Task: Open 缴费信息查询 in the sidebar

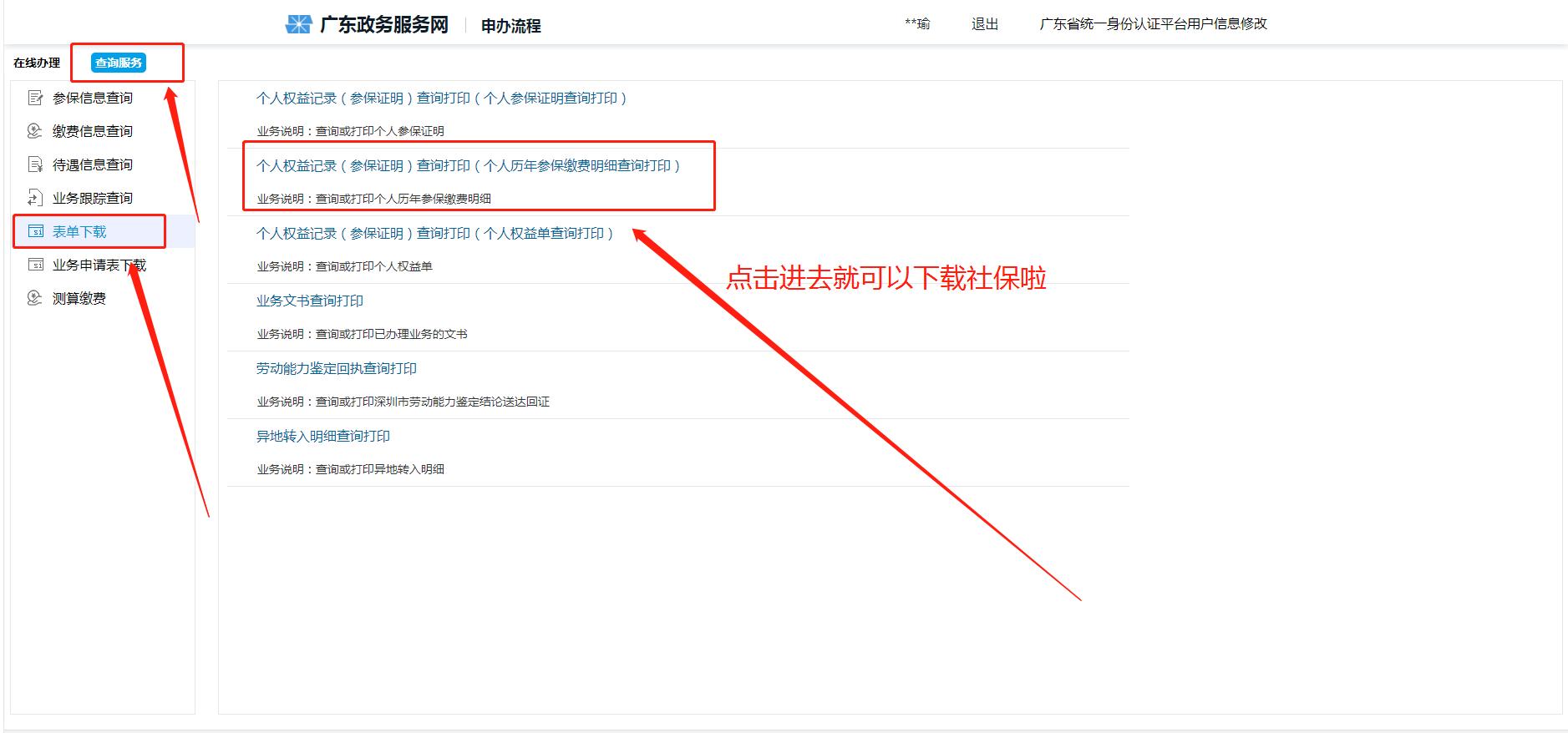Action: [93, 131]
